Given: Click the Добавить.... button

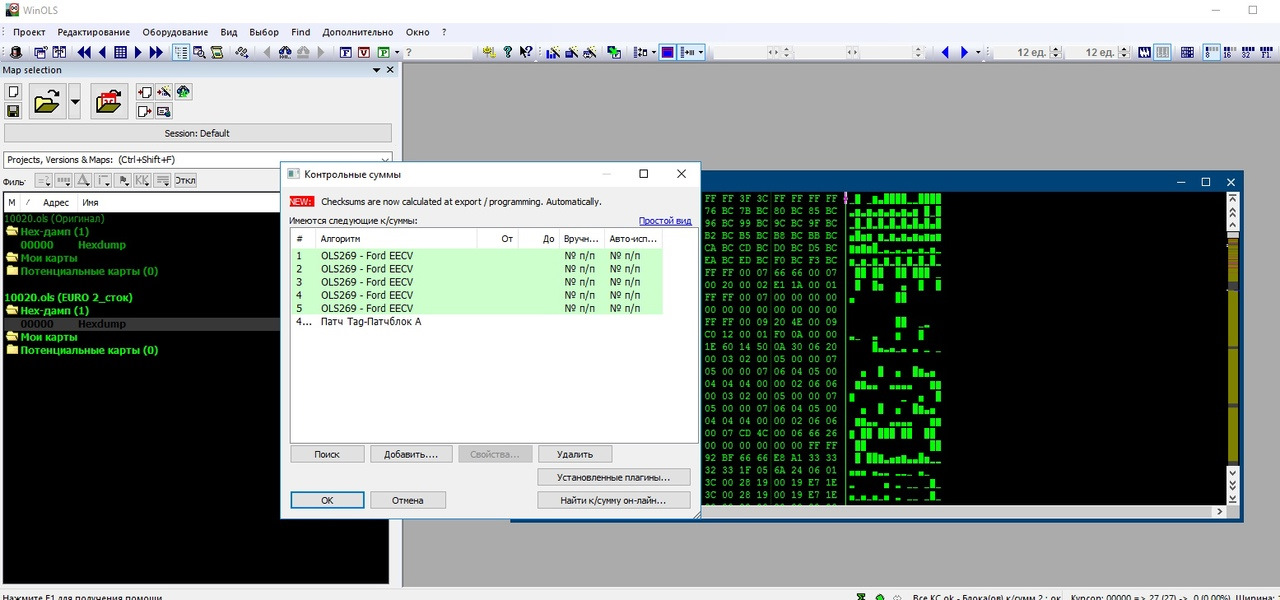Looking at the screenshot, I should click(411, 454).
